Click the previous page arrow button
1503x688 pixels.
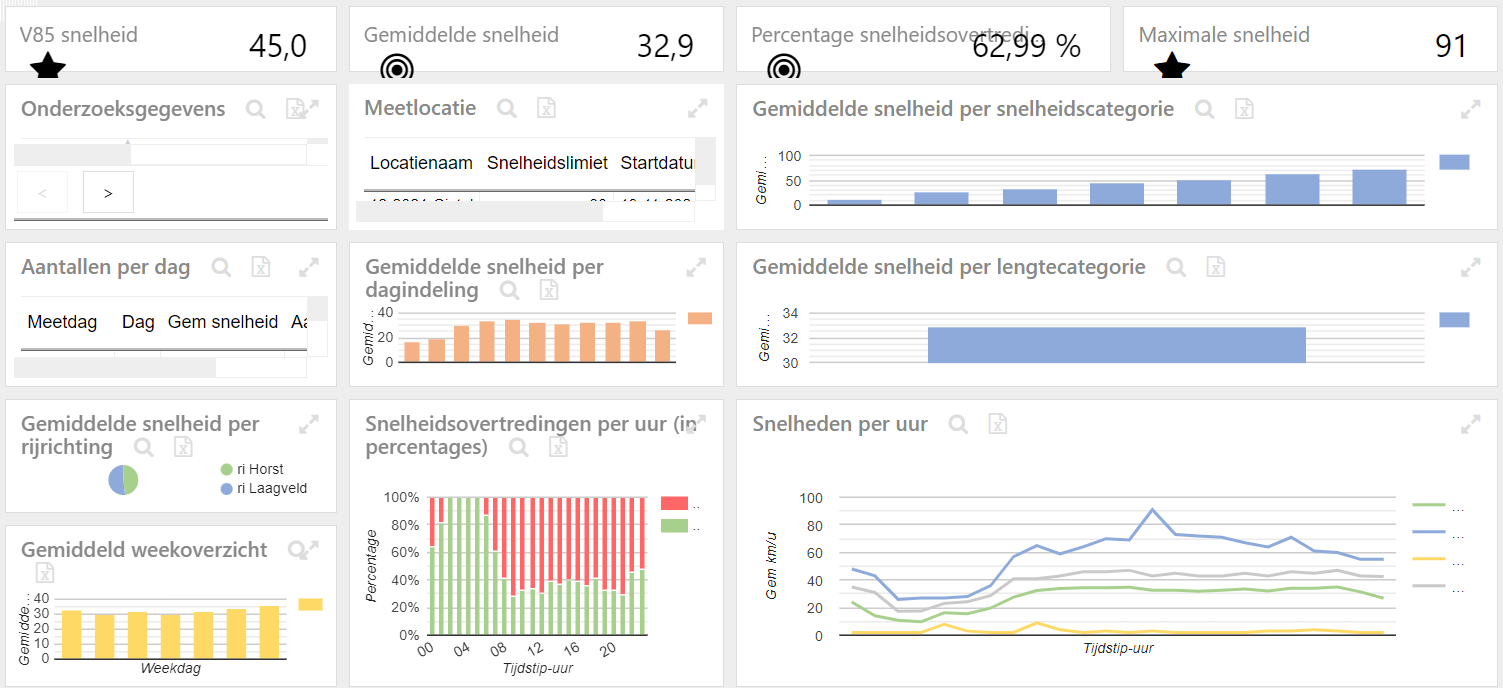pos(42,192)
